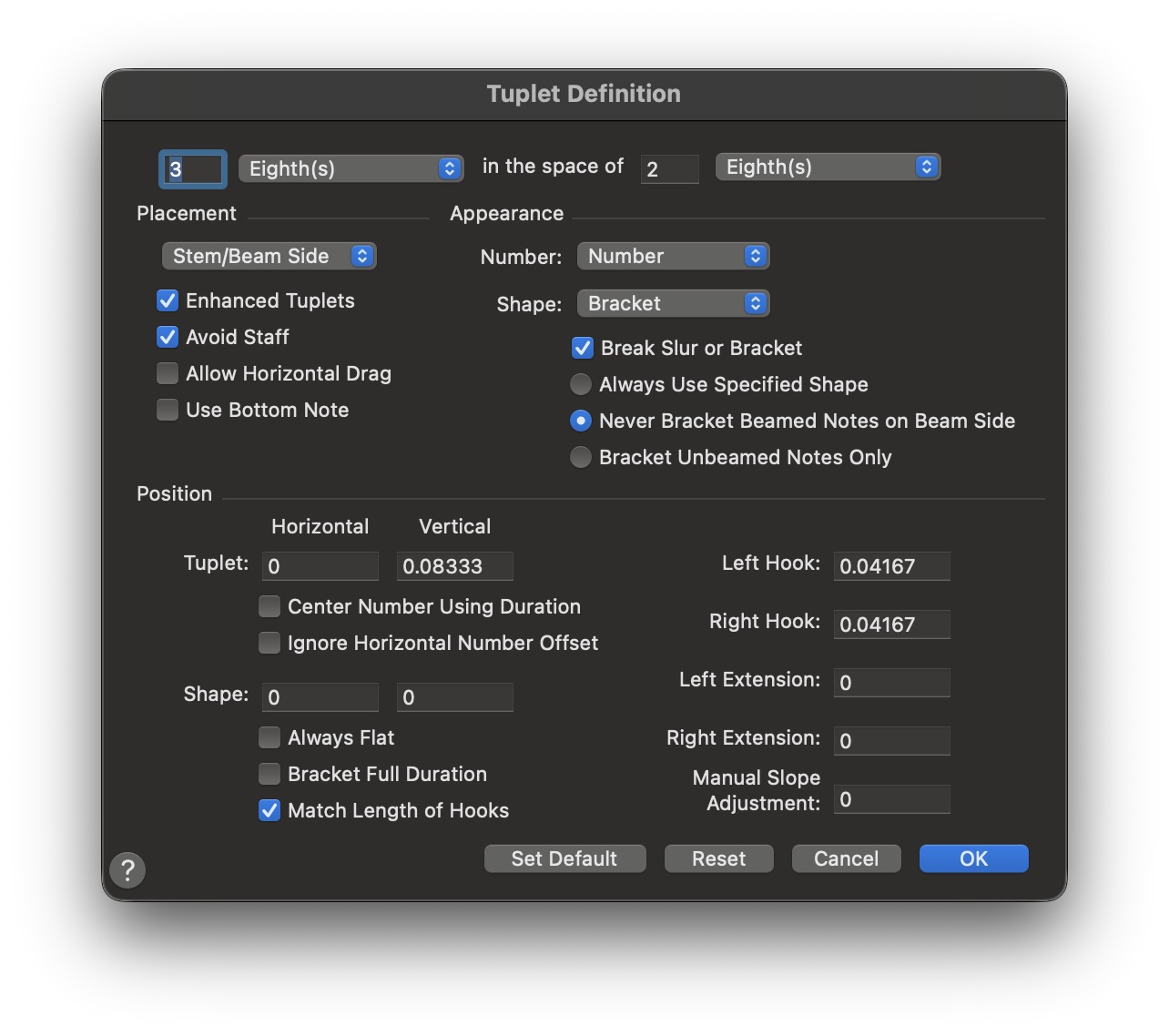Focus the Tuplet Vertical offset field

pos(454,566)
